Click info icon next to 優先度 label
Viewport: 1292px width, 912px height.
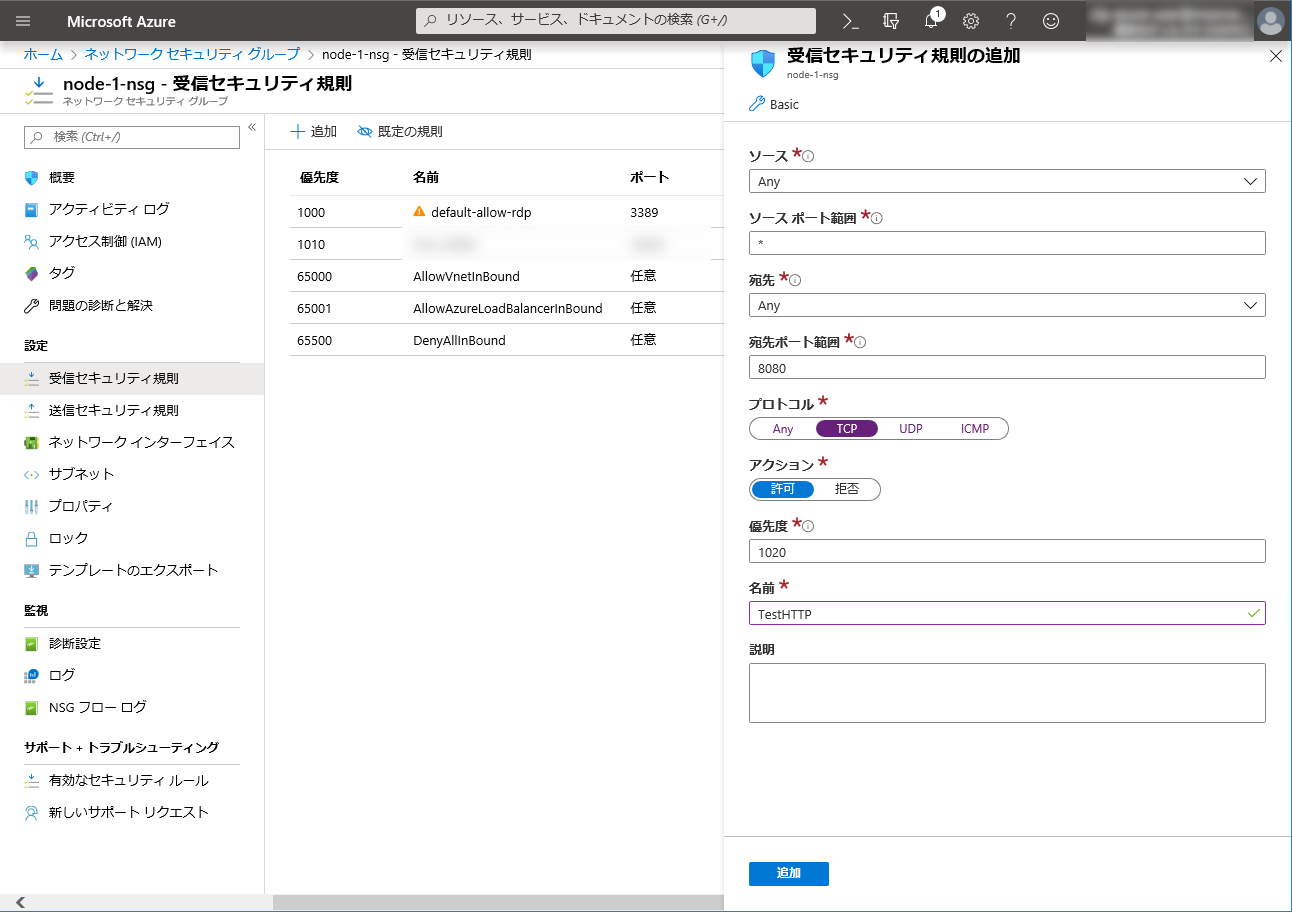[x=808, y=526]
